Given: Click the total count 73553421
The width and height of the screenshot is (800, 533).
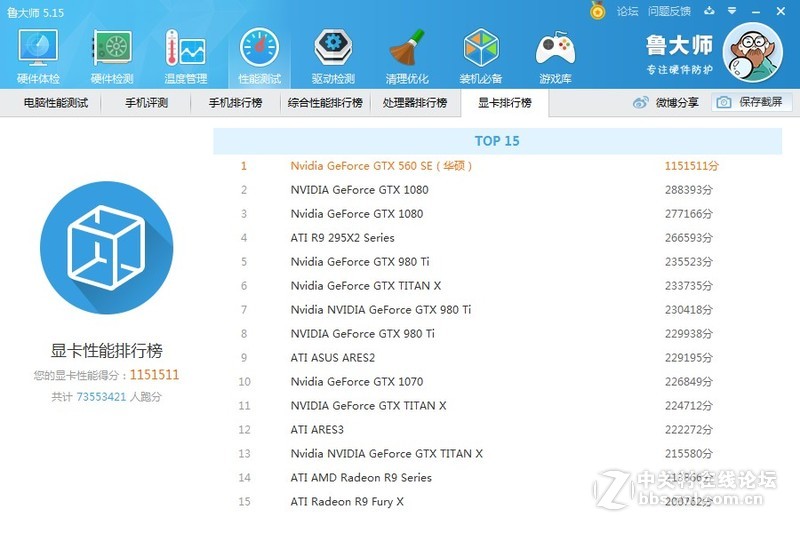Looking at the screenshot, I should pos(101,397).
